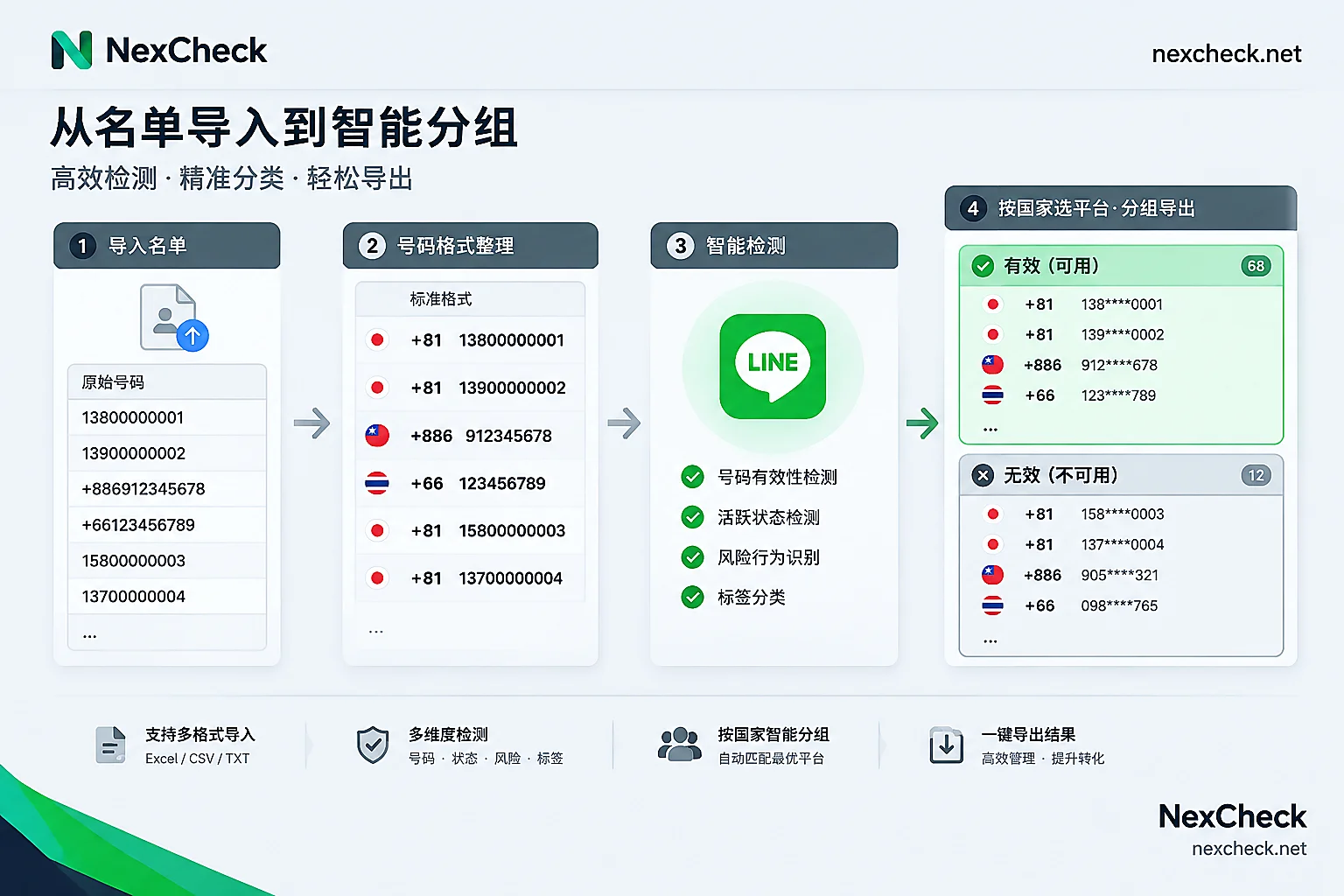This screenshot has width=1344, height=896.
Task: Click the check icon beside 号码有效性检测
Action: pyautogui.click(x=692, y=477)
